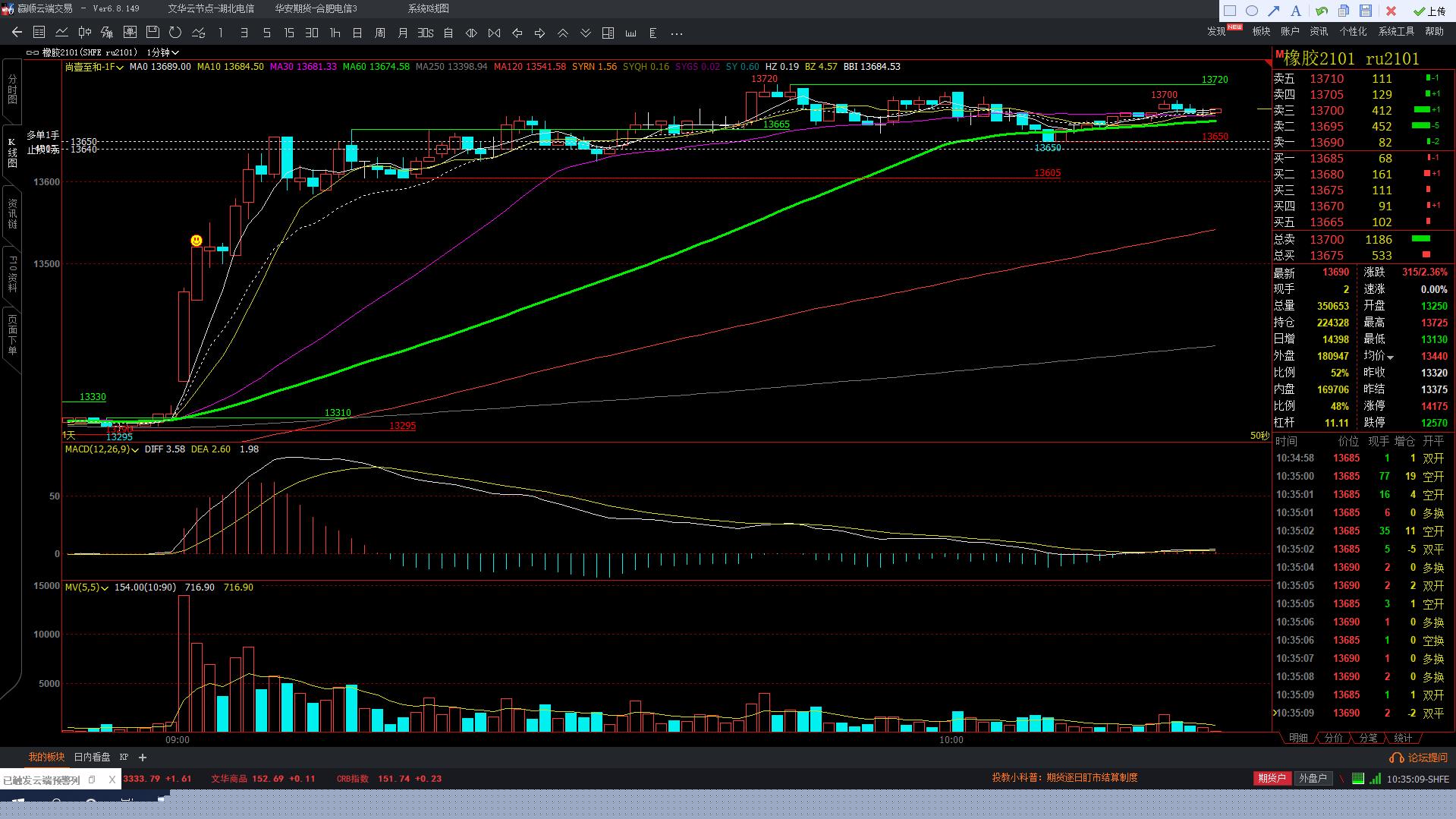Select the text annotation tool
This screenshot has height=819, width=1456.
[x=1296, y=11]
